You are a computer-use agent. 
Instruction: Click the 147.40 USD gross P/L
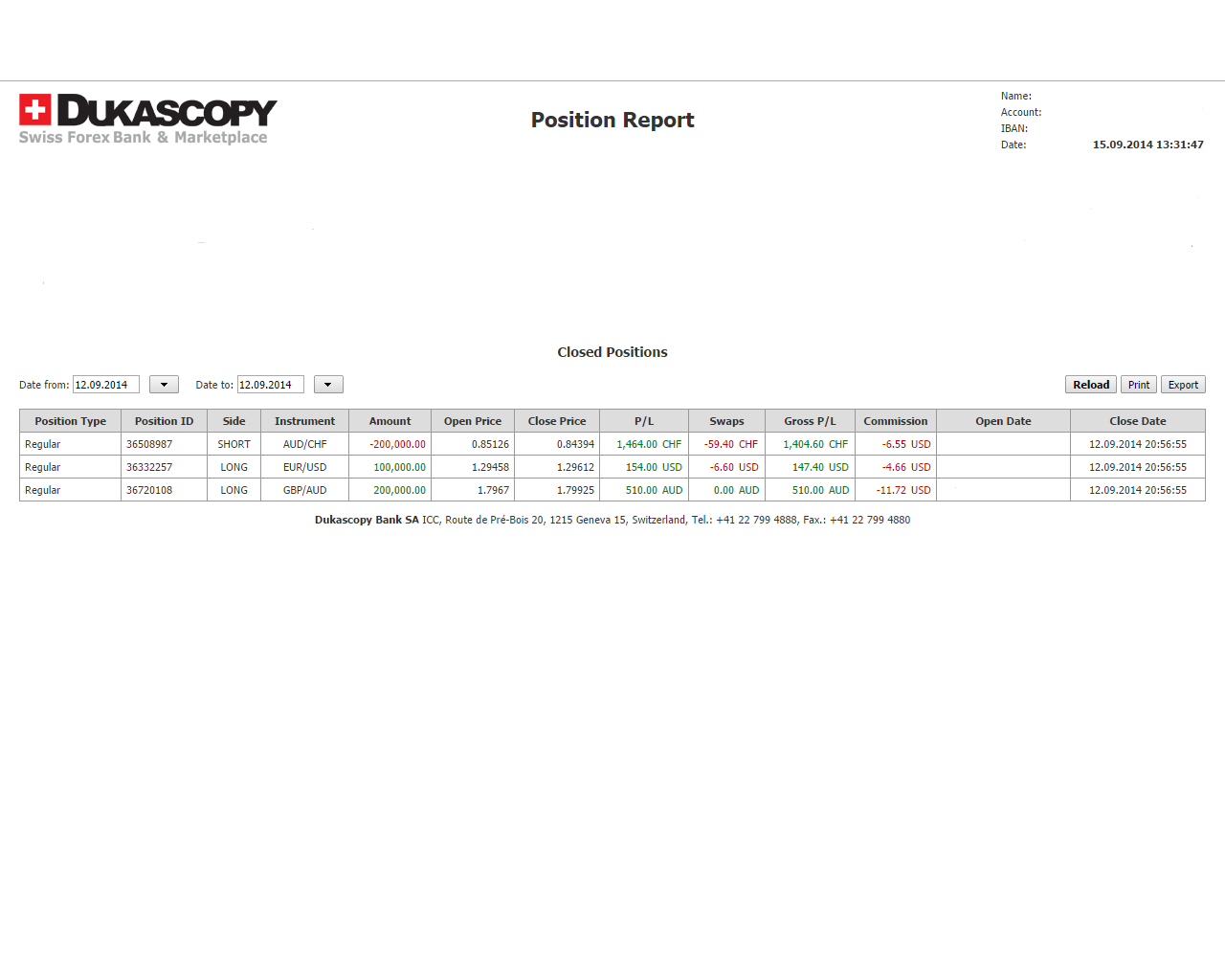click(820, 467)
